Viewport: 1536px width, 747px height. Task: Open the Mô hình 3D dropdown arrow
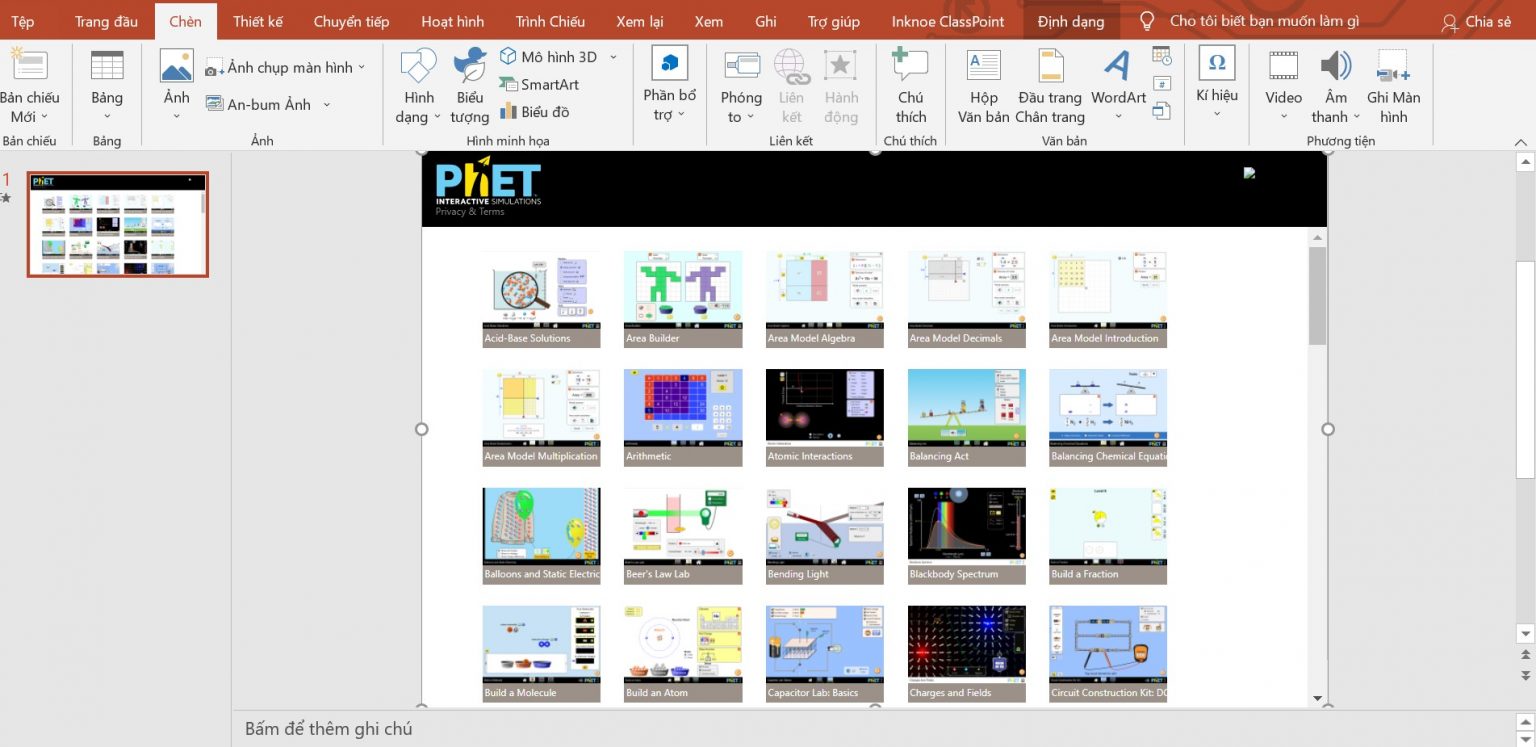click(613, 57)
